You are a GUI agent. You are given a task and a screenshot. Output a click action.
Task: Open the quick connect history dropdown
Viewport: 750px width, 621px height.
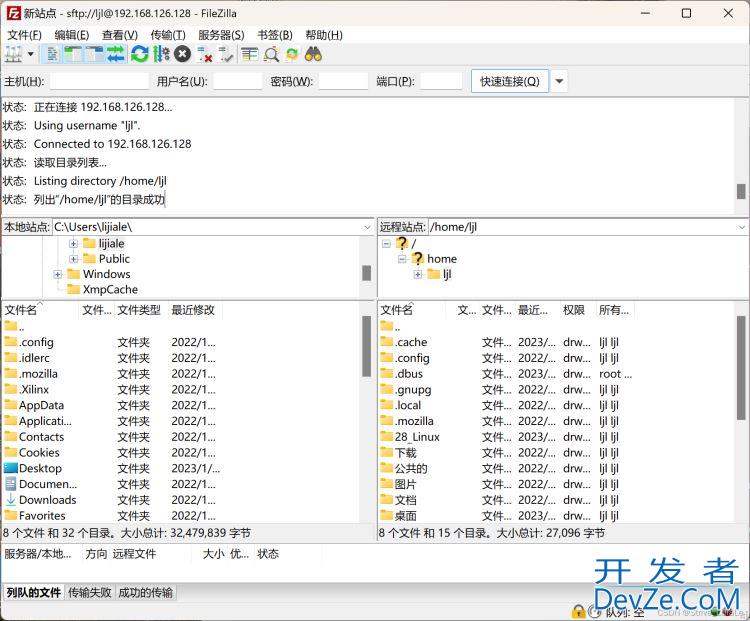point(559,81)
